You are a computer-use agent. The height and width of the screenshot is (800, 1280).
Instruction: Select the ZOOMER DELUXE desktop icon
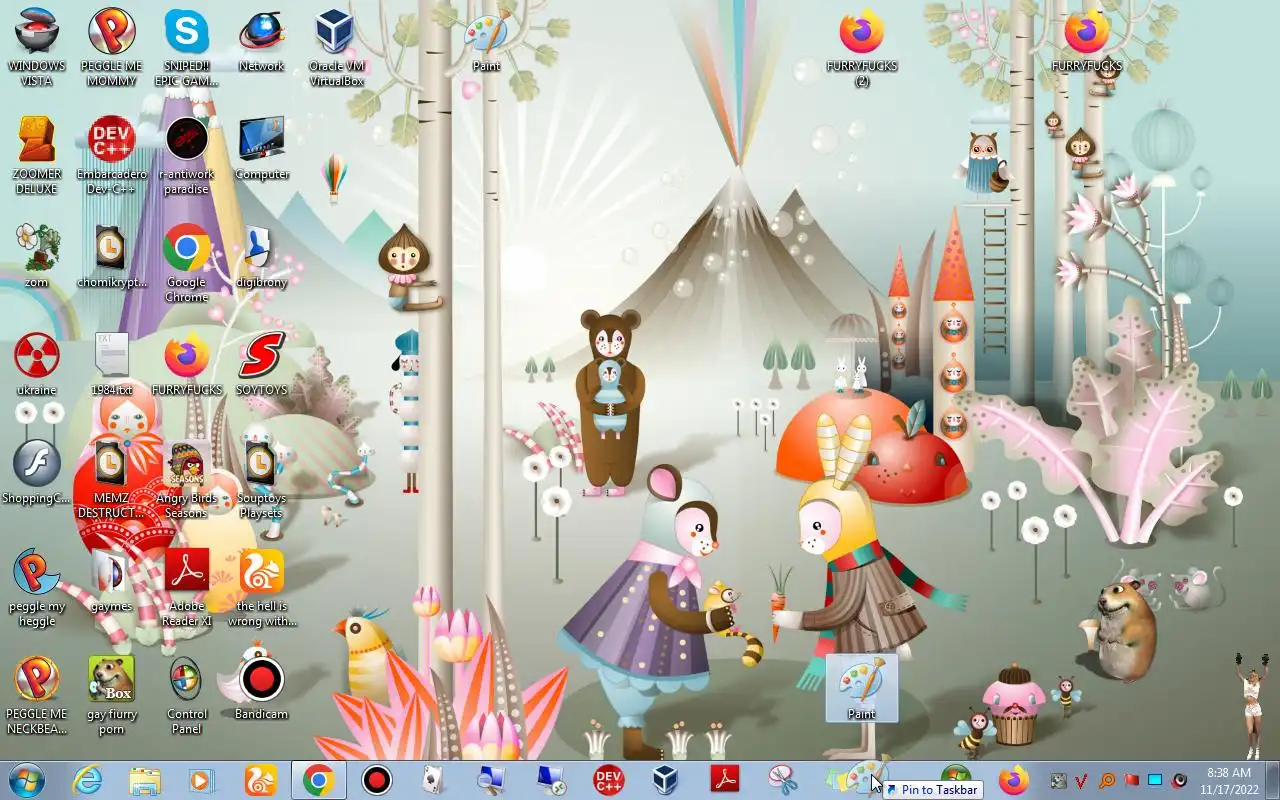[37, 154]
